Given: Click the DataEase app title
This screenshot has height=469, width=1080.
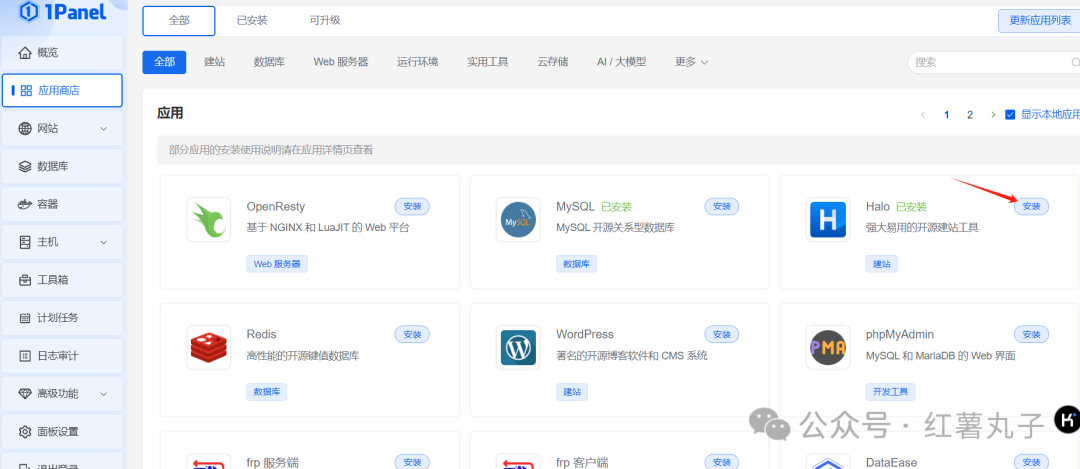Looking at the screenshot, I should (x=890, y=463).
